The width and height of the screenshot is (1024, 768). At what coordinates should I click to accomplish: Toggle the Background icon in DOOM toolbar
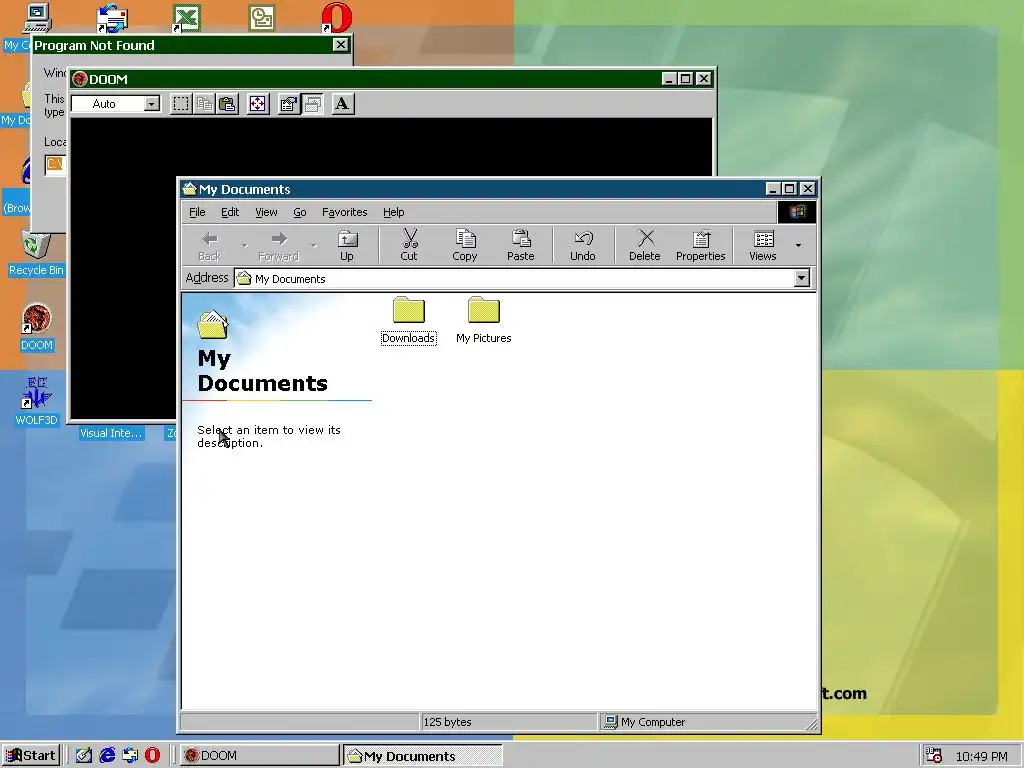click(312, 104)
